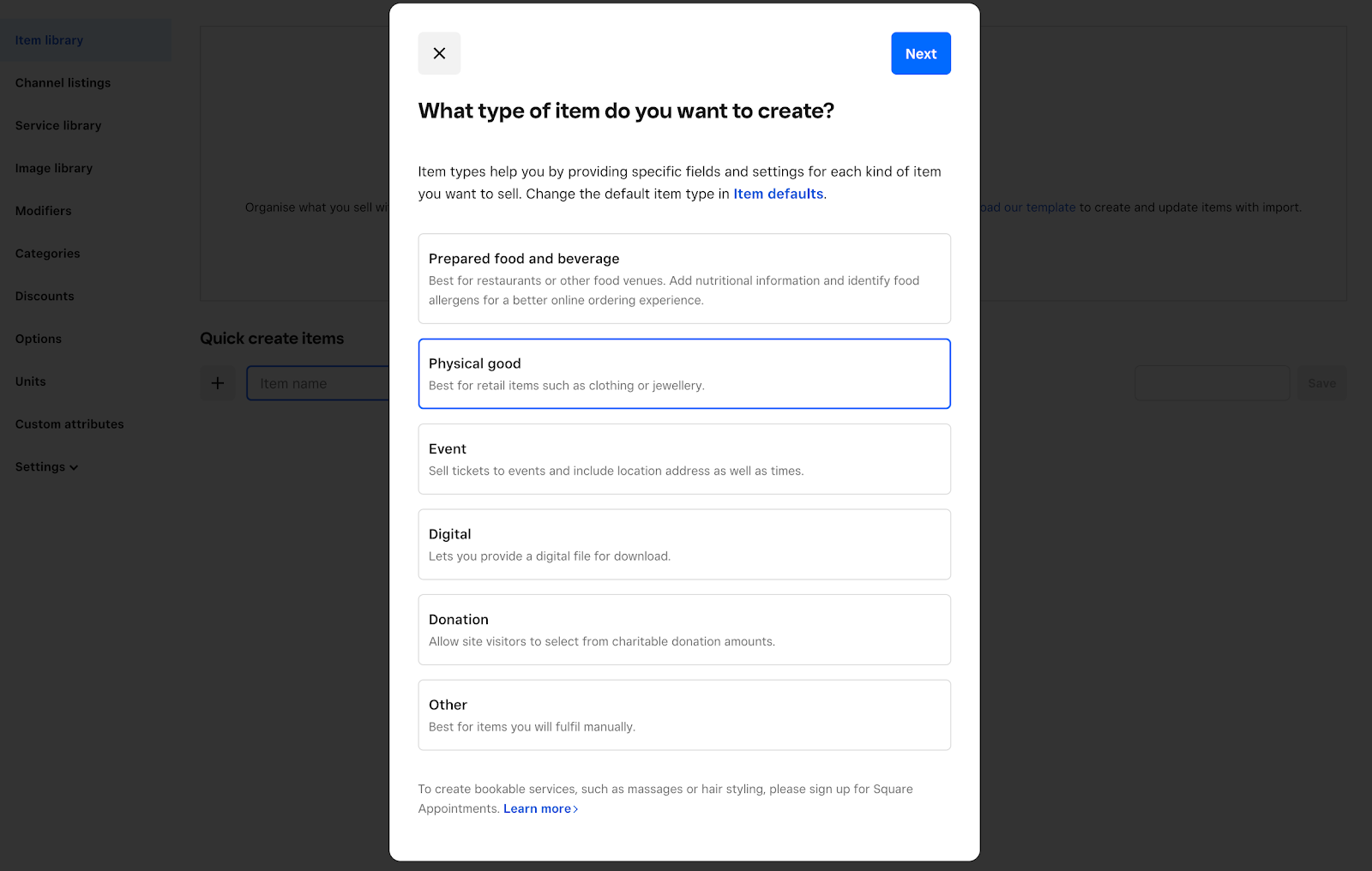Click the Next button
Screen dimensions: 1372x871
pos(921,53)
